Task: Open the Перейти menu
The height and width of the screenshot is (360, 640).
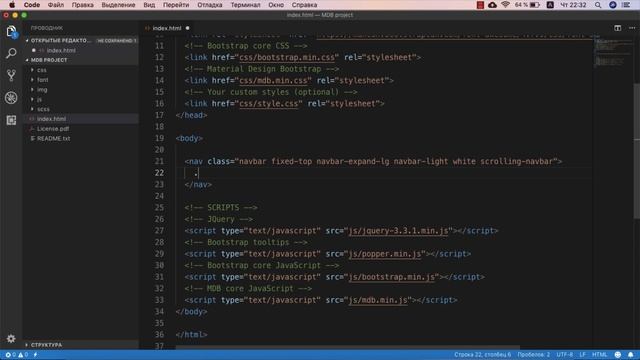Action: tap(176, 5)
